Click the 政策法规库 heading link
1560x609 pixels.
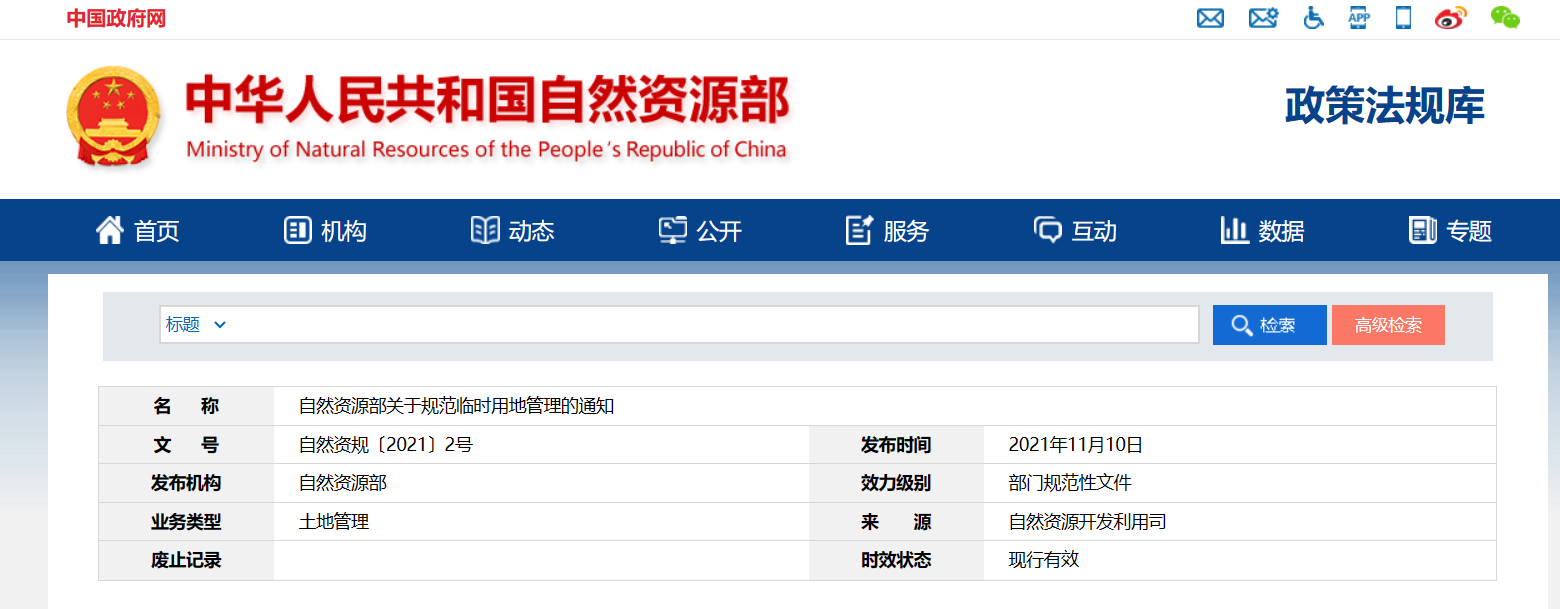pos(1383,104)
